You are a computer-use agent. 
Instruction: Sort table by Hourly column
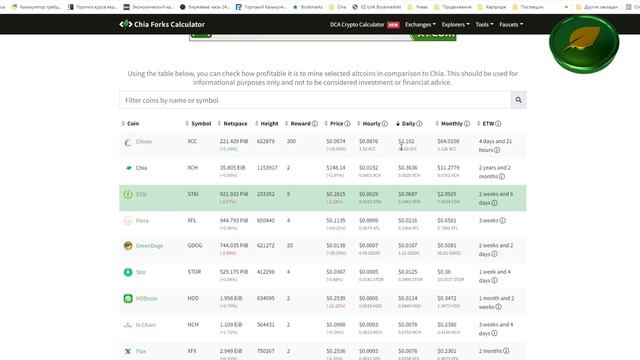click(369, 124)
